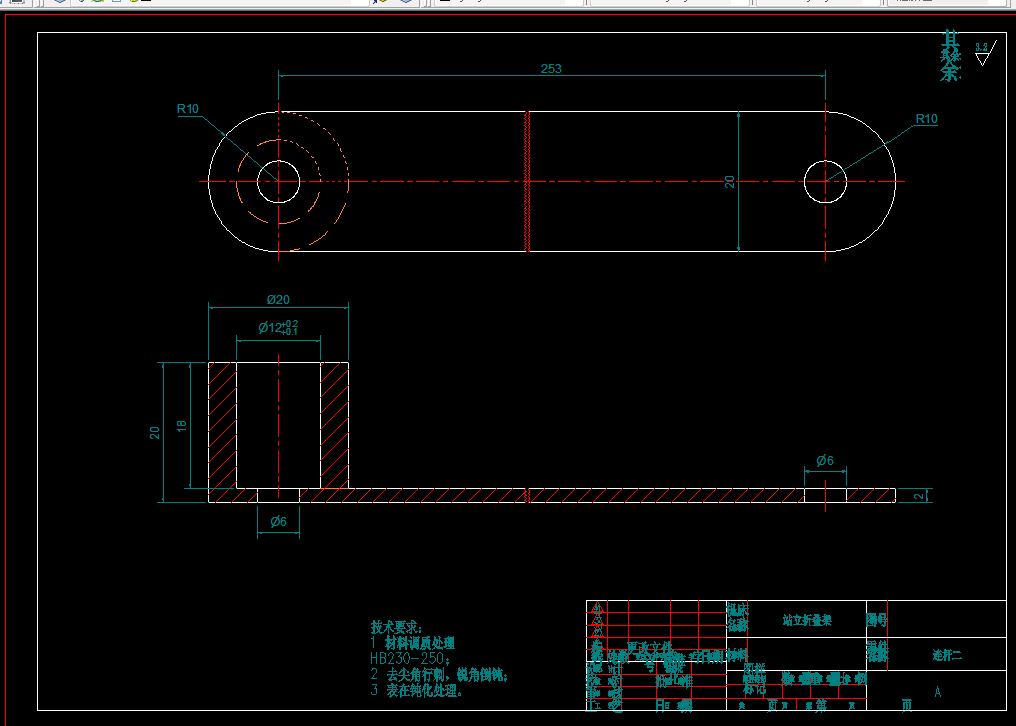Image resolution: width=1016 pixels, height=726 pixels.
Task: Select the Ø6 dimension below the sleeve
Action: click(279, 521)
